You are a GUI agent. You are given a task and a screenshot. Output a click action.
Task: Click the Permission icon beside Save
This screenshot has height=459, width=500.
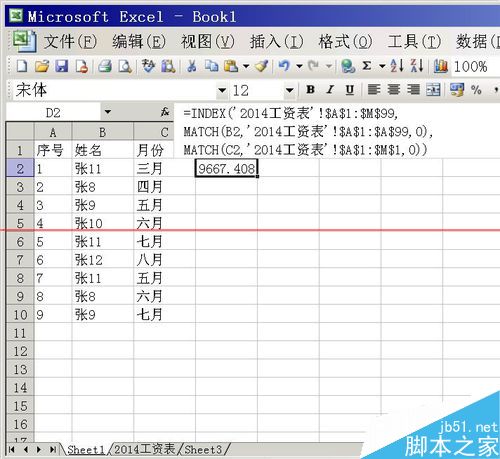pos(82,66)
